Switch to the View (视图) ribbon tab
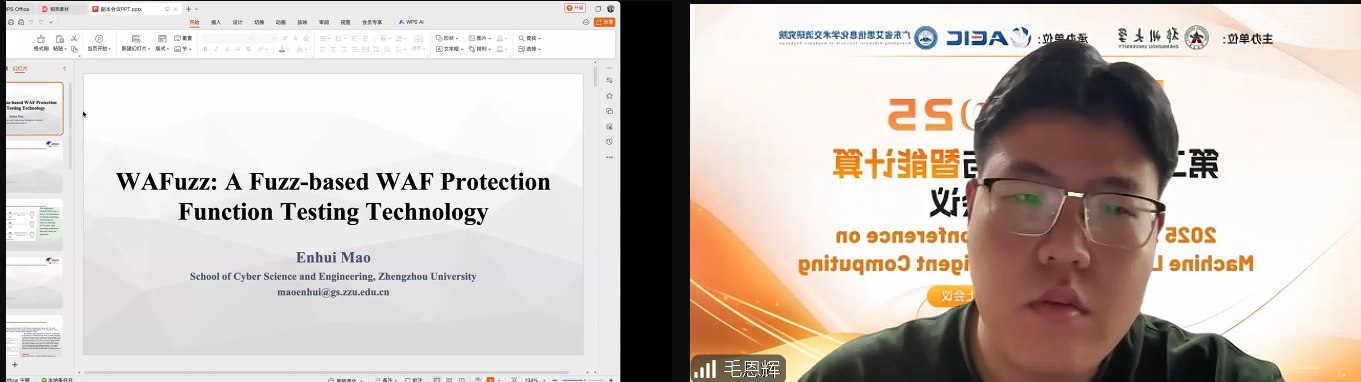The width and height of the screenshot is (1361, 382). tap(345, 21)
